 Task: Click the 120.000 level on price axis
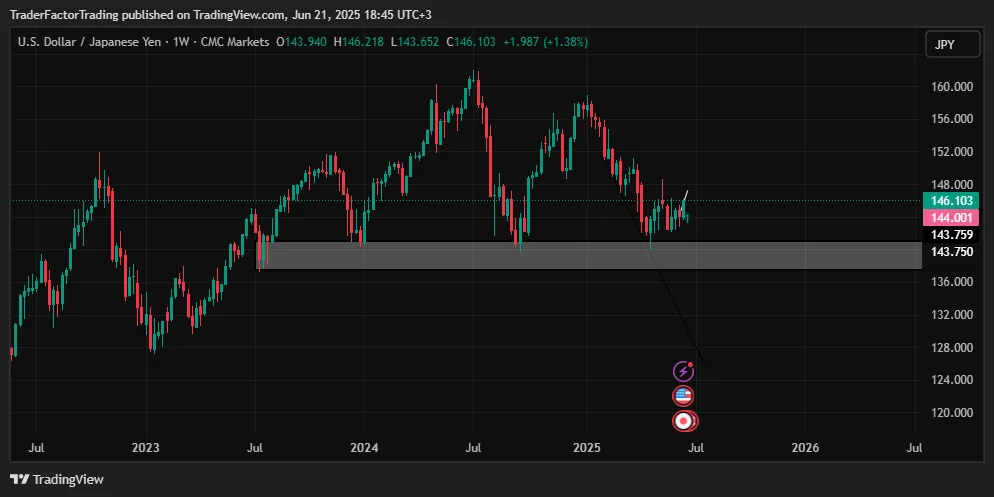pyautogui.click(x=951, y=413)
